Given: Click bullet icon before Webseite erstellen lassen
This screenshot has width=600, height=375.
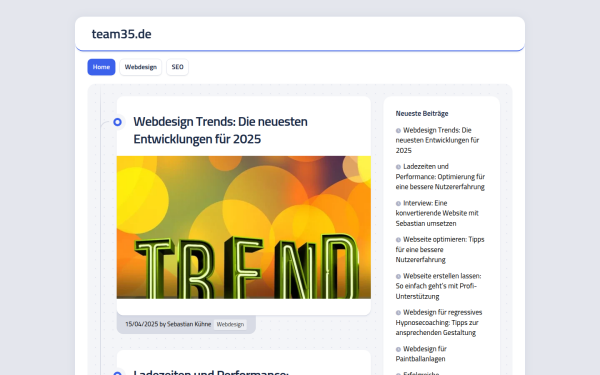Looking at the screenshot, I should (x=398, y=276).
